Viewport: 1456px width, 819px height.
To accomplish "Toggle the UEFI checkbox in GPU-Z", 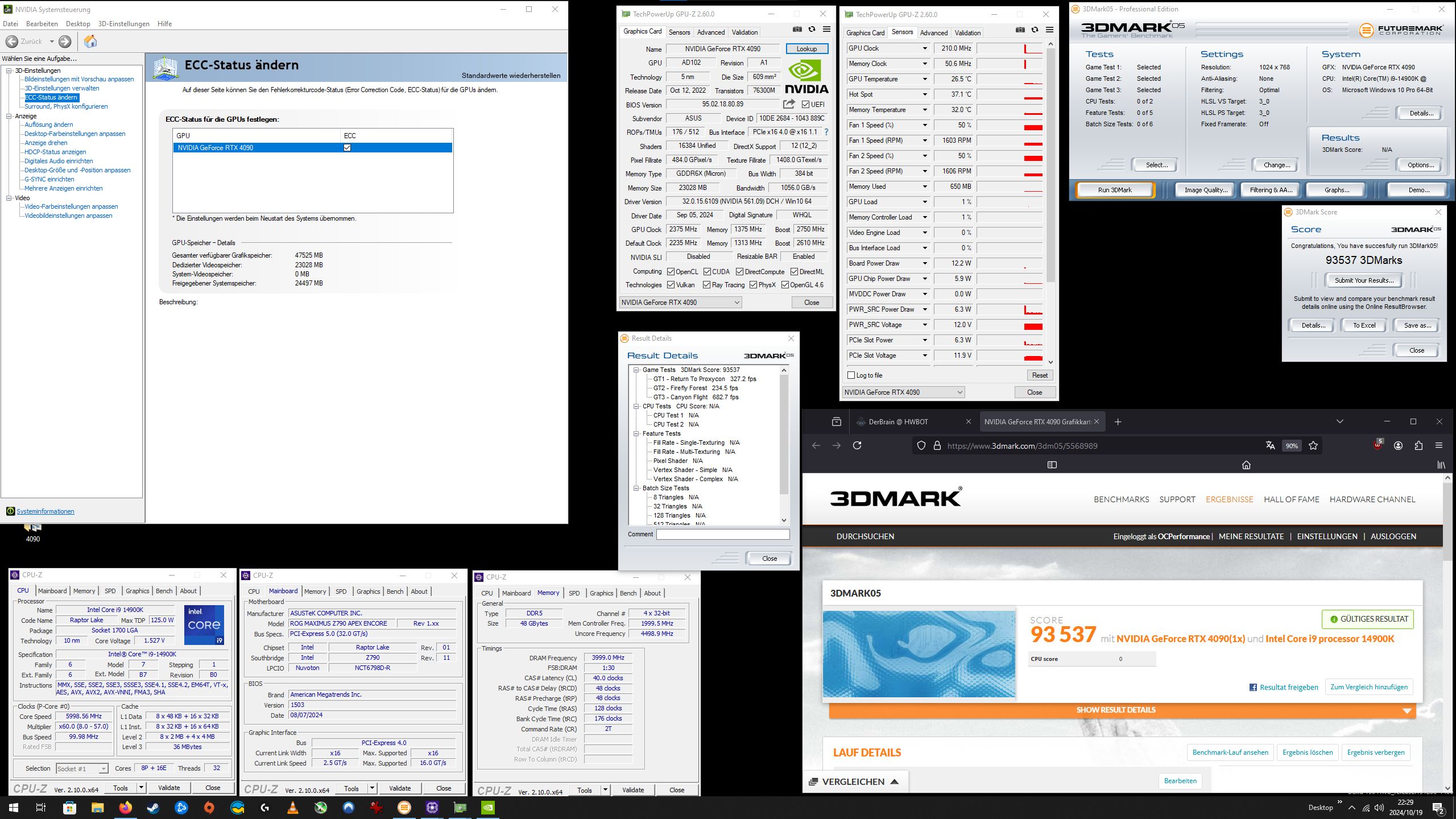I will 805,104.
